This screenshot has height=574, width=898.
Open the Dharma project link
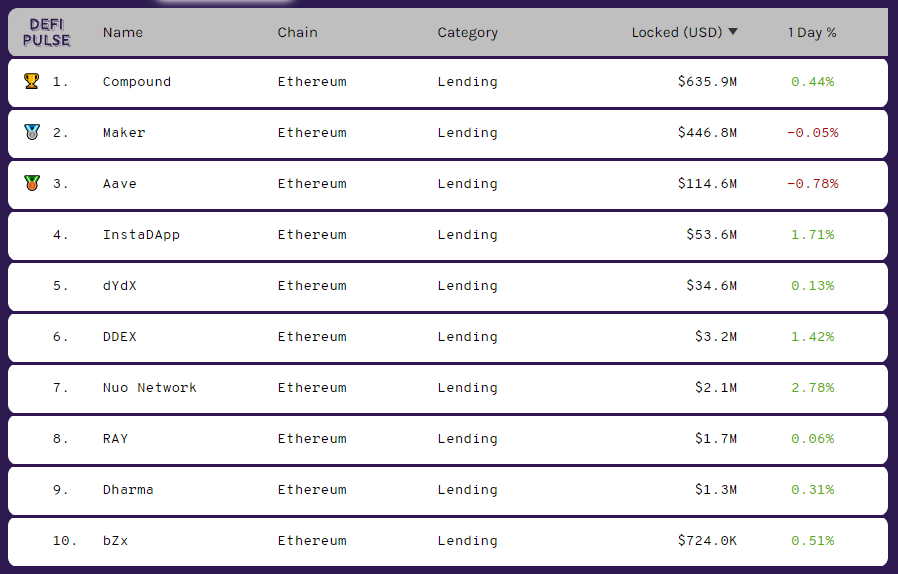pyautogui.click(x=128, y=490)
